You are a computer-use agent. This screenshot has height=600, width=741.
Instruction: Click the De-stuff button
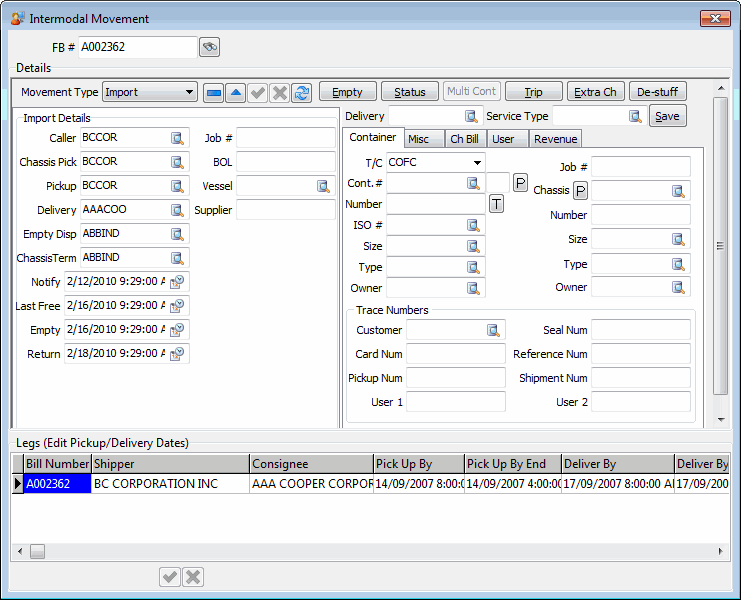point(657,92)
